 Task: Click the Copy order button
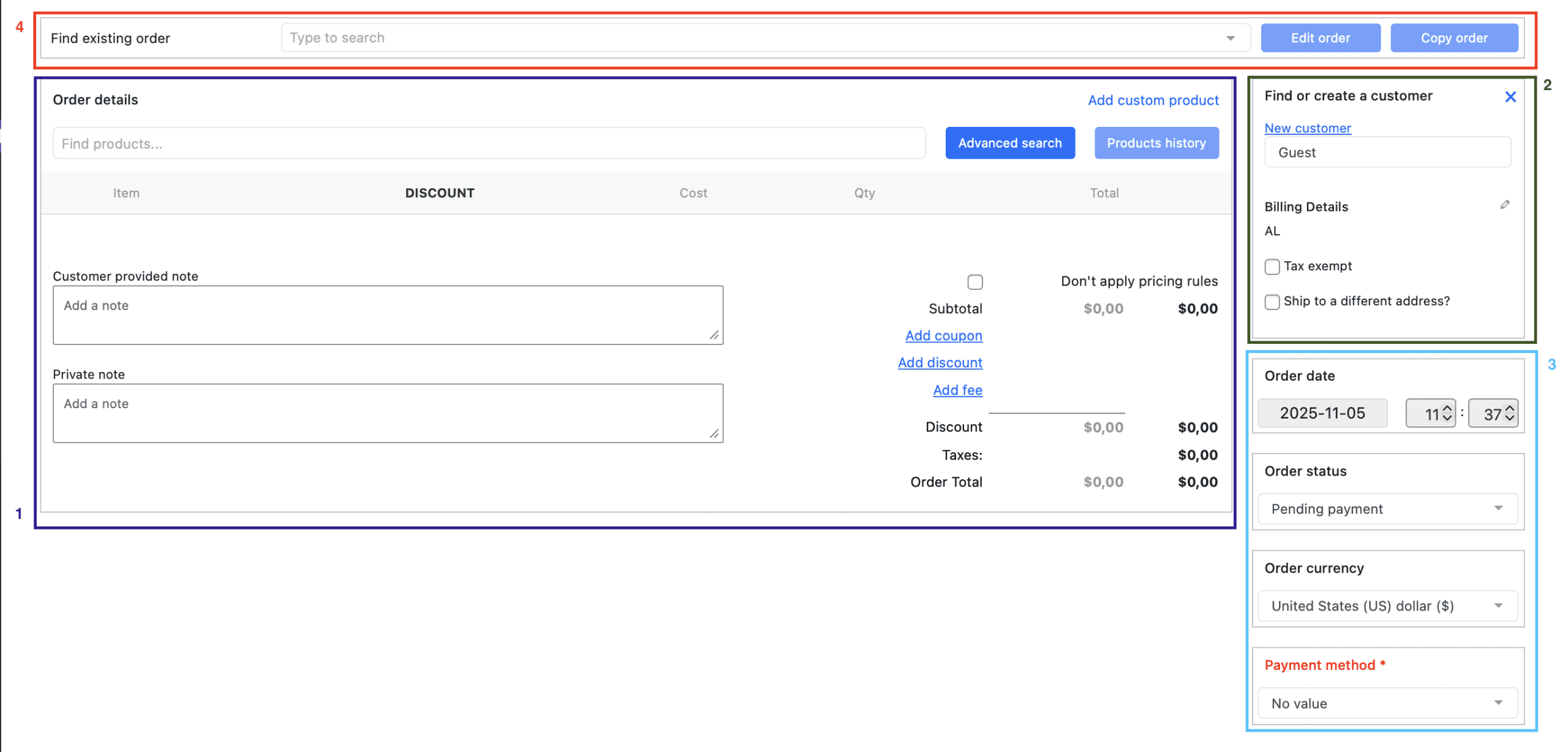(1455, 37)
